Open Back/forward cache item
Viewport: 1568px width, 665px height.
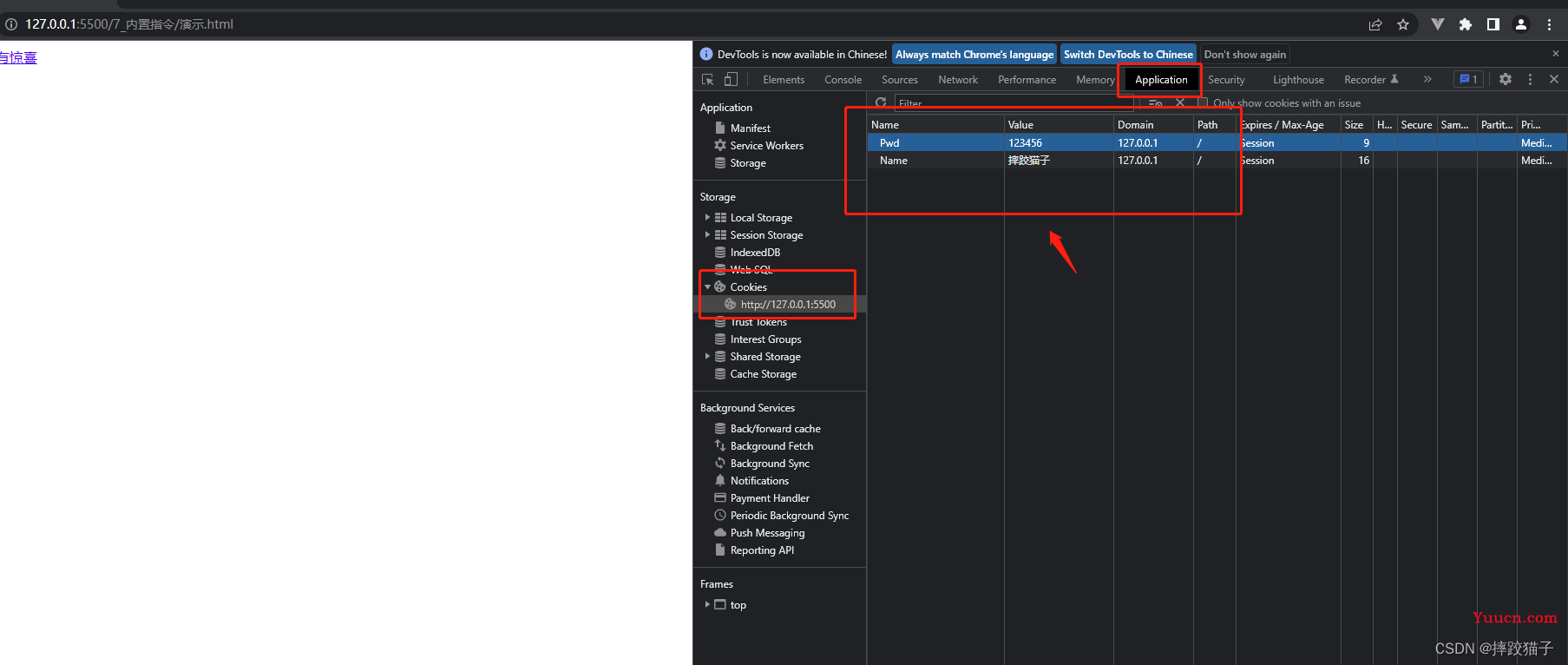click(775, 428)
